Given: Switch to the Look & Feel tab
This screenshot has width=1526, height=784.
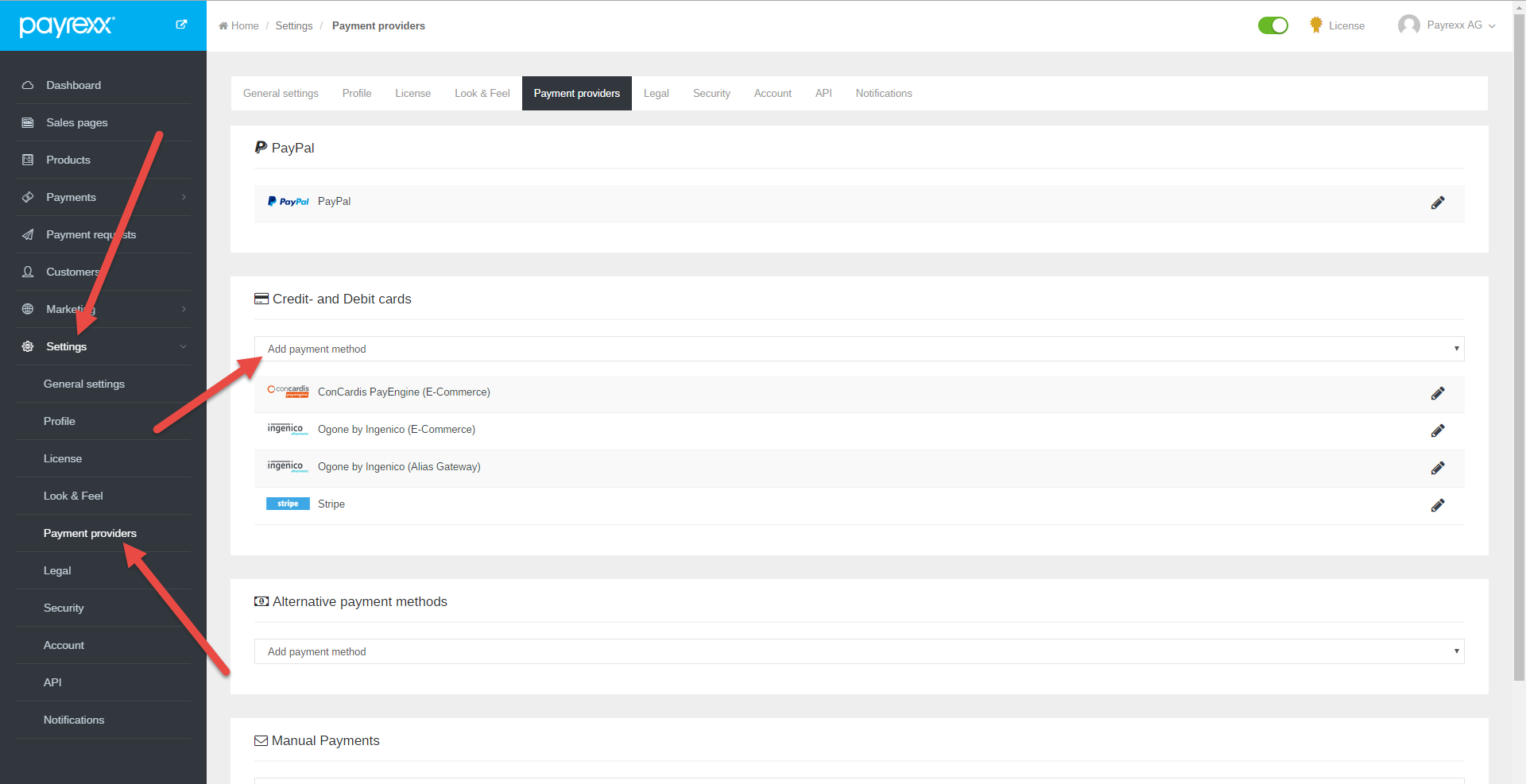Looking at the screenshot, I should (x=482, y=93).
